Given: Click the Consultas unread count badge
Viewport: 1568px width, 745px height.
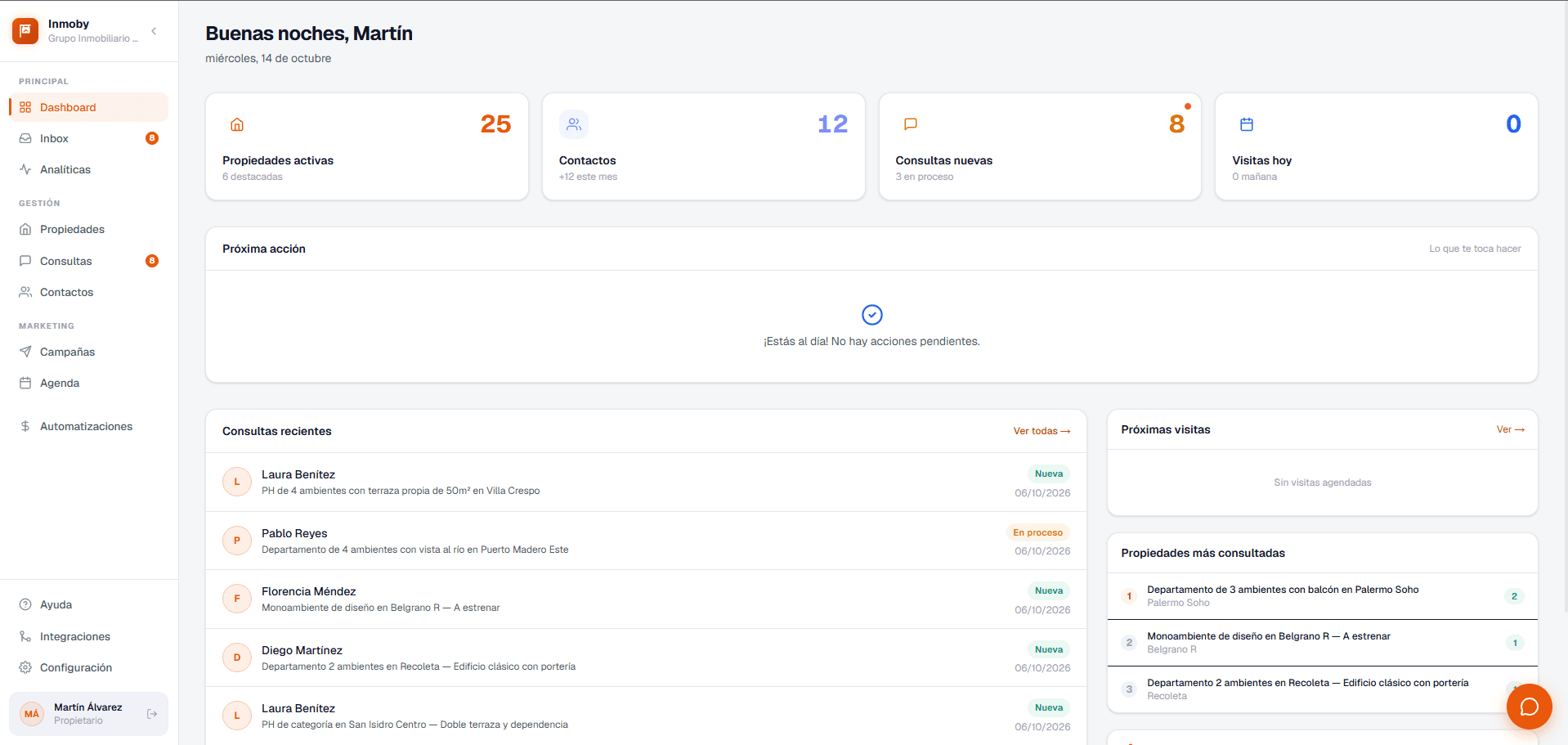Looking at the screenshot, I should (x=152, y=261).
